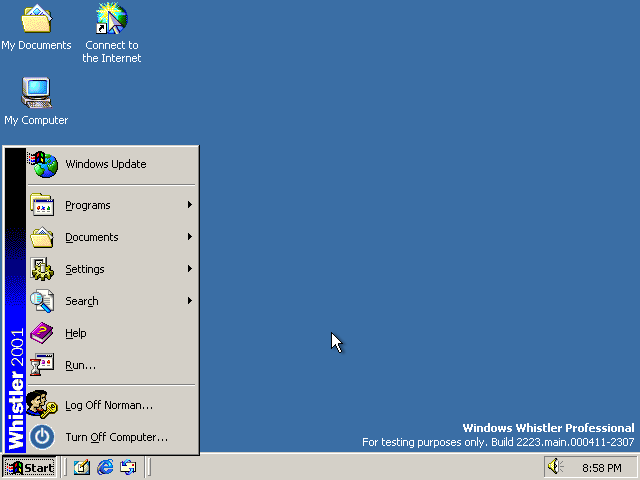Open the My Computer desktop icon
Image resolution: width=640 pixels, height=480 pixels.
pos(36,94)
